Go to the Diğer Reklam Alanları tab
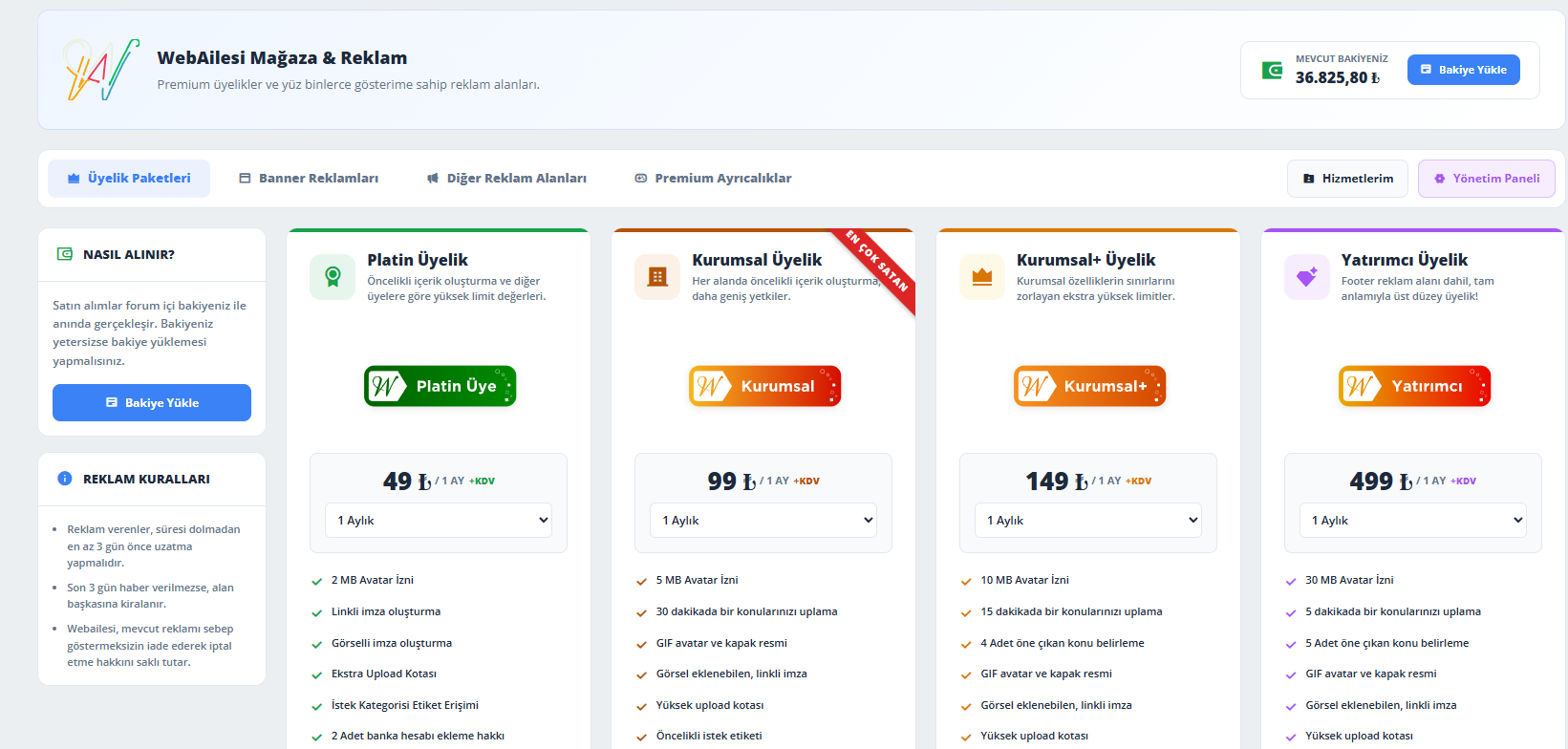 506,179
